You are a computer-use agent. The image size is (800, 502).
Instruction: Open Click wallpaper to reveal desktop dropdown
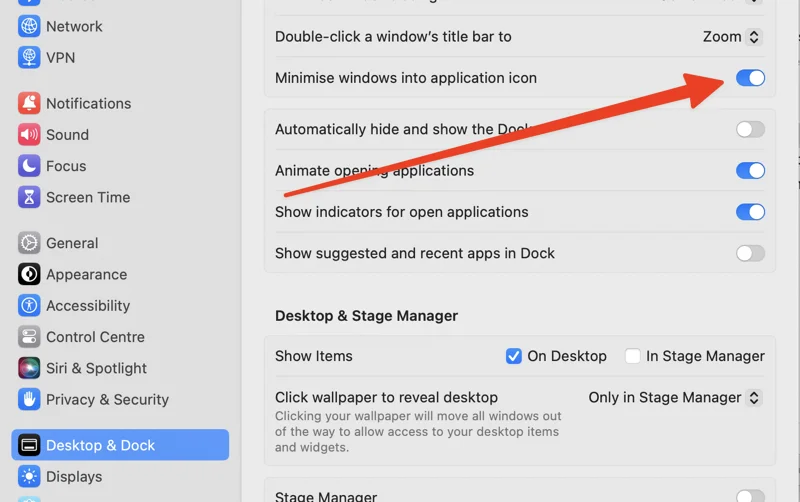[x=676, y=397]
